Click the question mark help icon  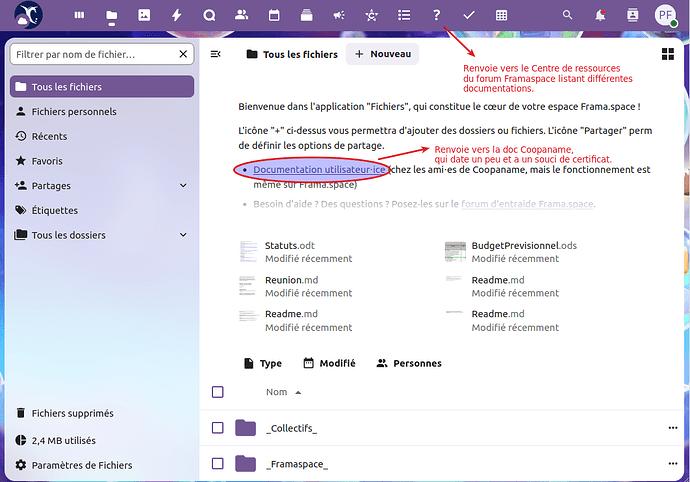[436, 15]
